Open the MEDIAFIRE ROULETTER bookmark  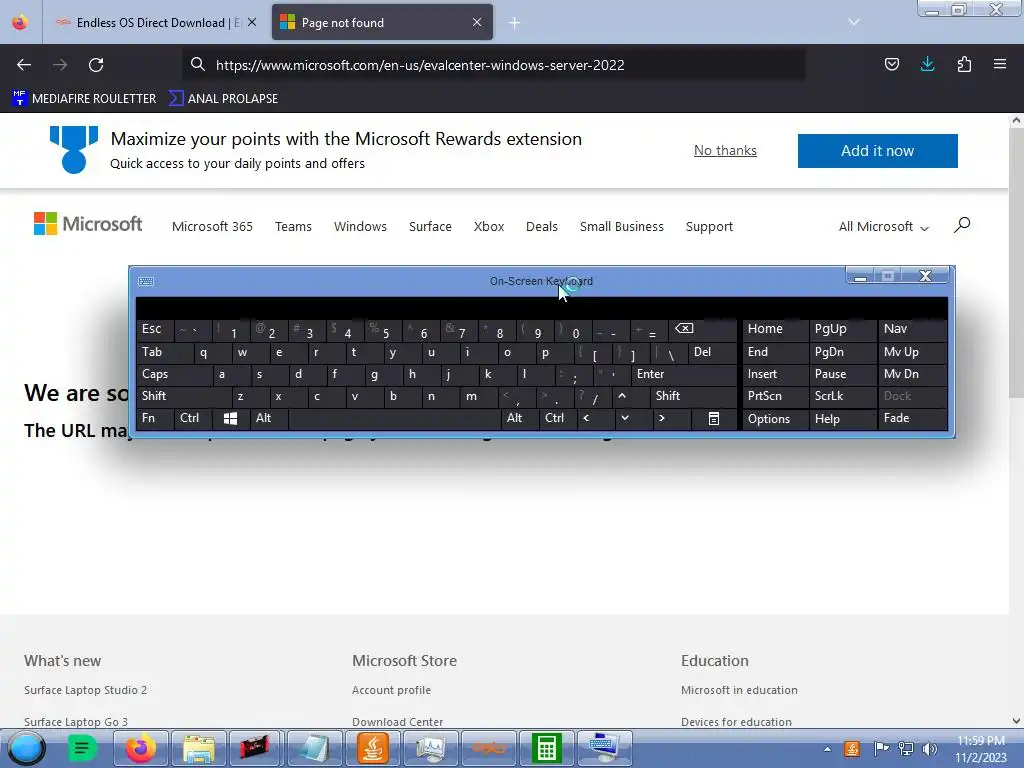[84, 99]
